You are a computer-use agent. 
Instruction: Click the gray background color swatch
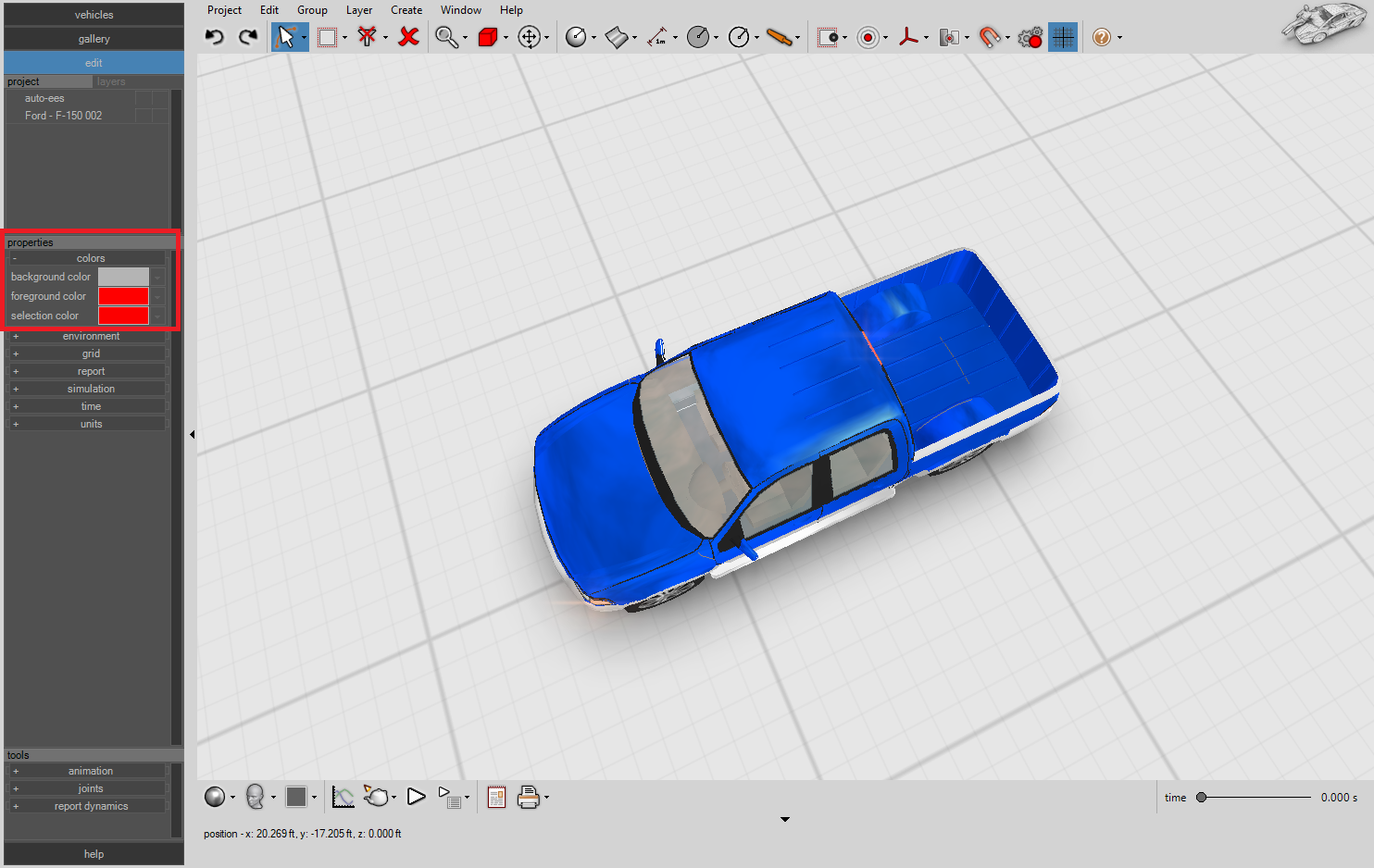point(123,277)
